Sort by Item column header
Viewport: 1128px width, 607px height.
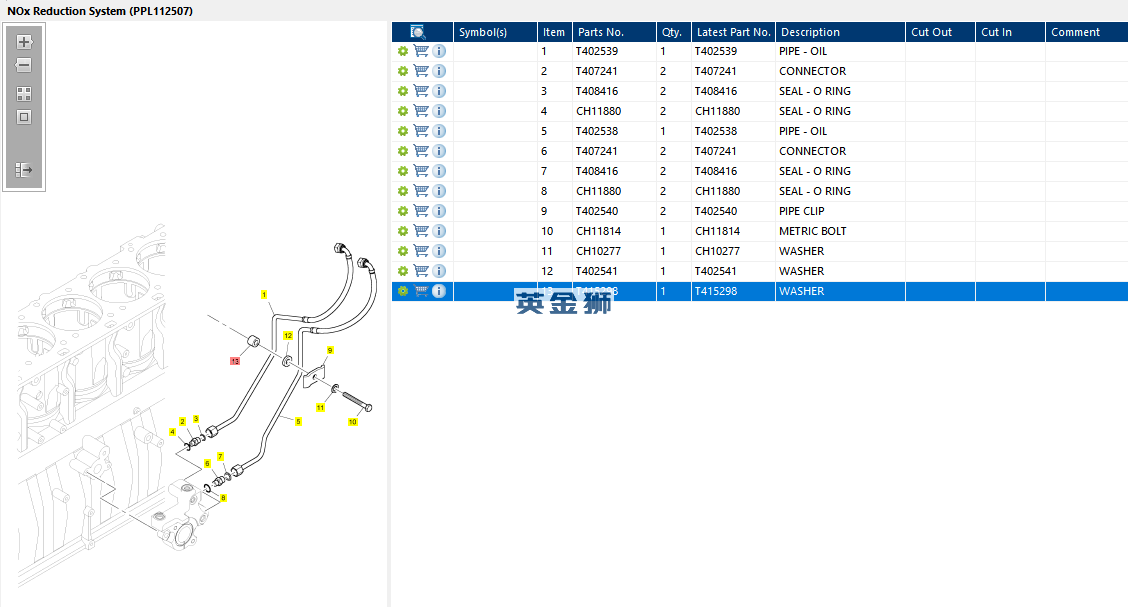[555, 32]
